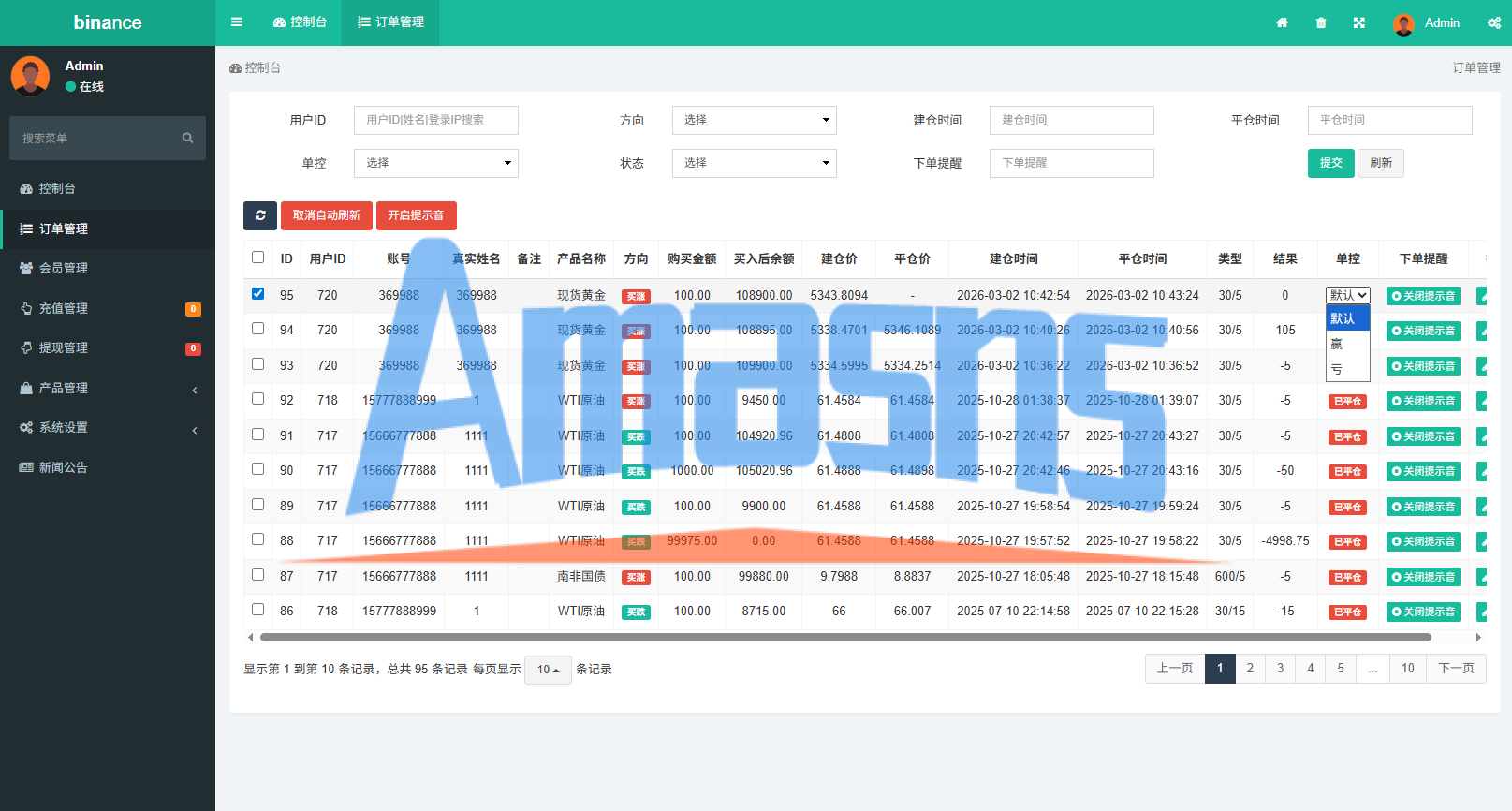Viewport: 1512px width, 811px height.
Task: Open 会员管理 in the sidebar
Action: coord(108,268)
